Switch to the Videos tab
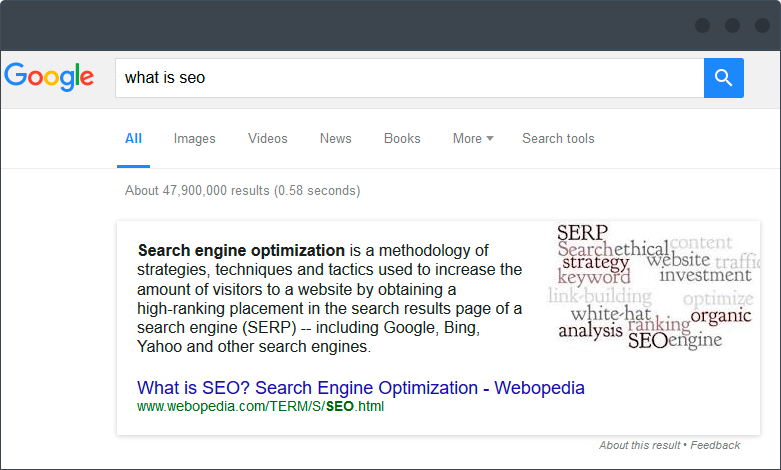This screenshot has height=470, width=781. (x=267, y=138)
